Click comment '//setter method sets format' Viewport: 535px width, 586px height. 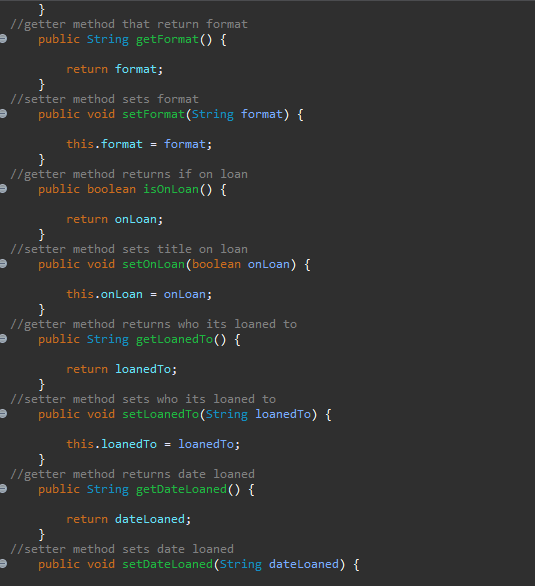[x=105, y=99]
